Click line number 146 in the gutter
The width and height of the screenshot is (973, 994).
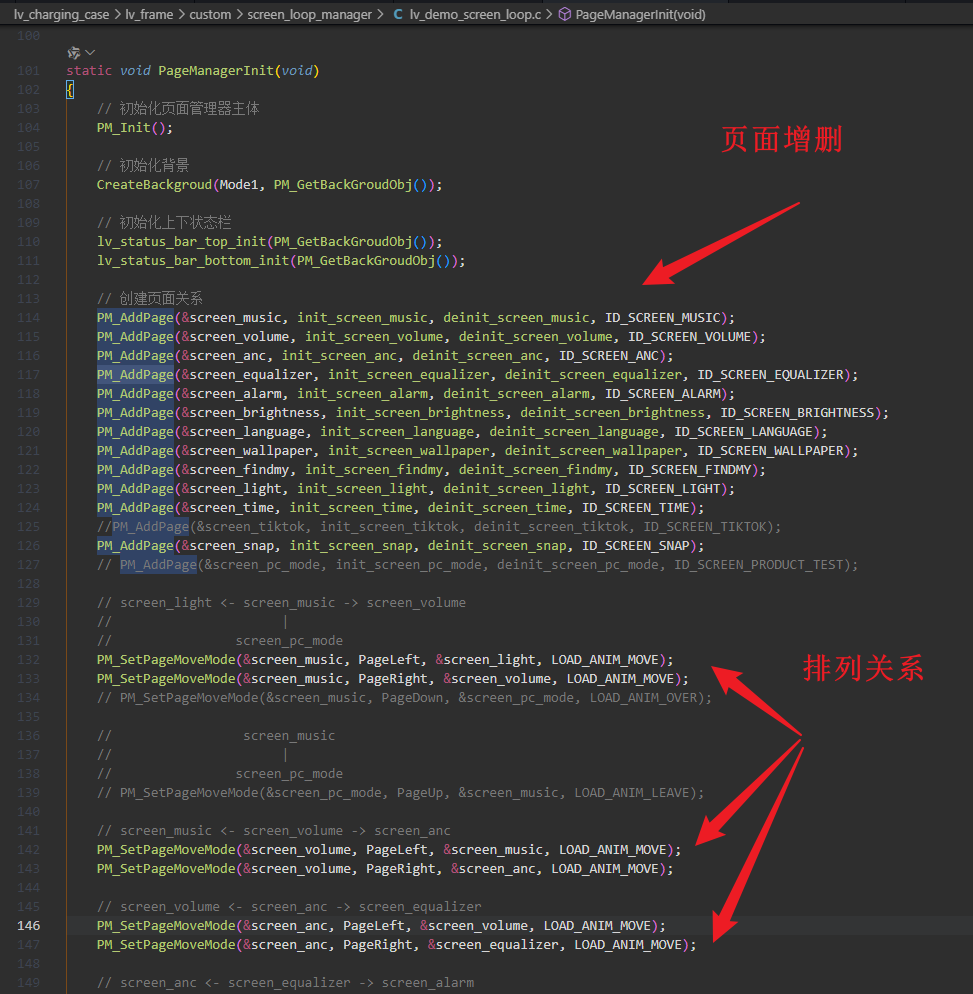[x=29, y=926]
